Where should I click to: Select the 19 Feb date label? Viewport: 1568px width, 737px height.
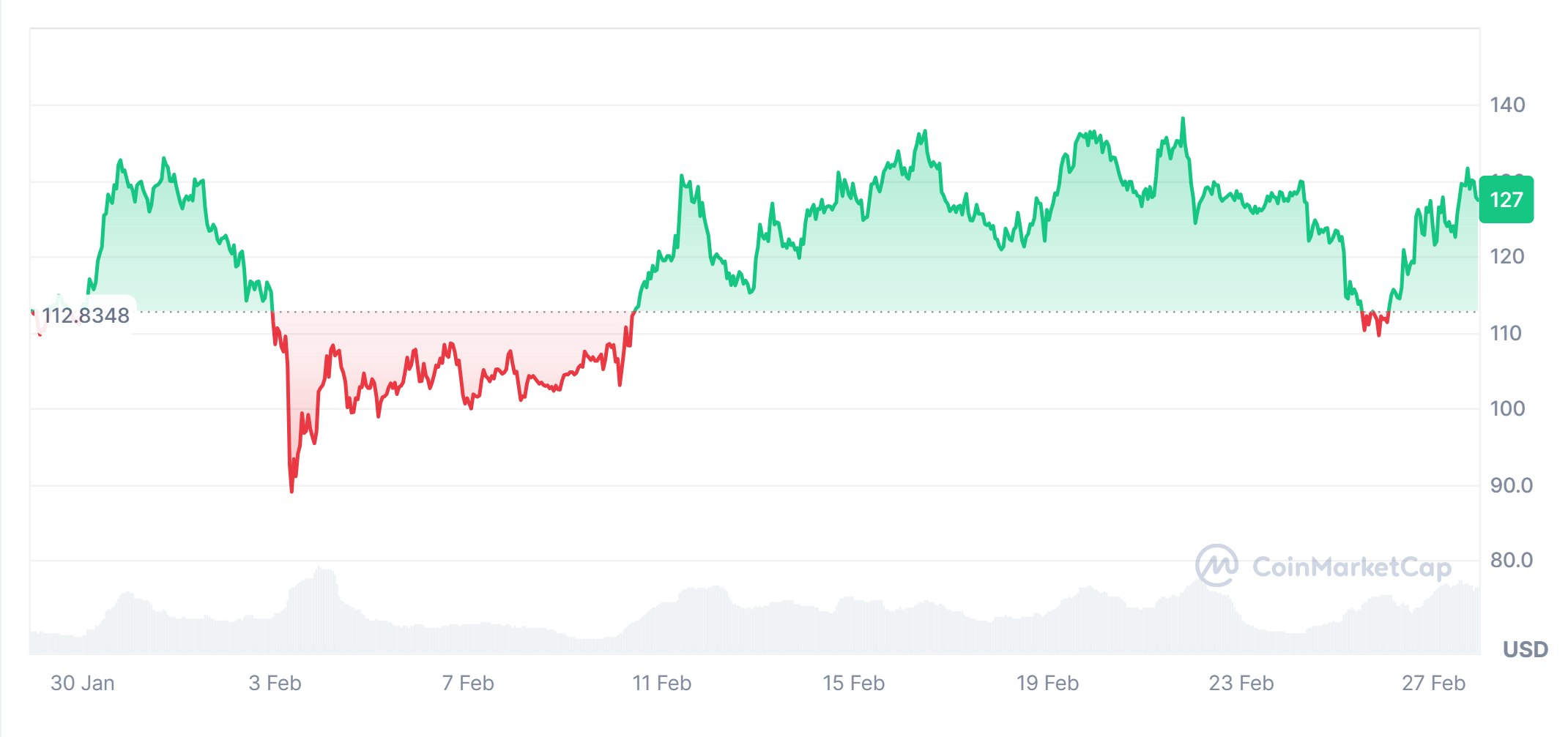[x=1047, y=683]
